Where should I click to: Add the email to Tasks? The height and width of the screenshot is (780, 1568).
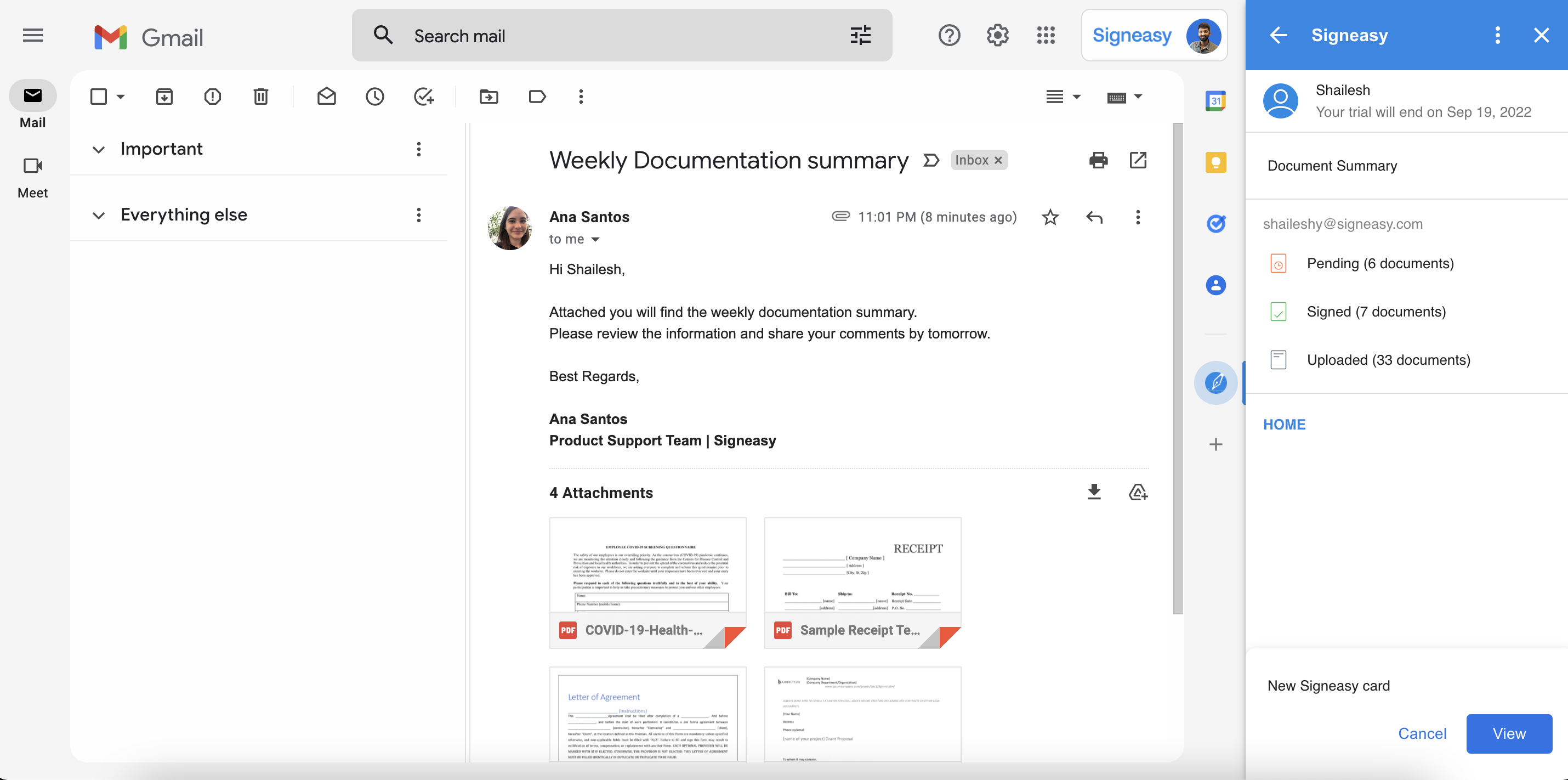point(424,96)
